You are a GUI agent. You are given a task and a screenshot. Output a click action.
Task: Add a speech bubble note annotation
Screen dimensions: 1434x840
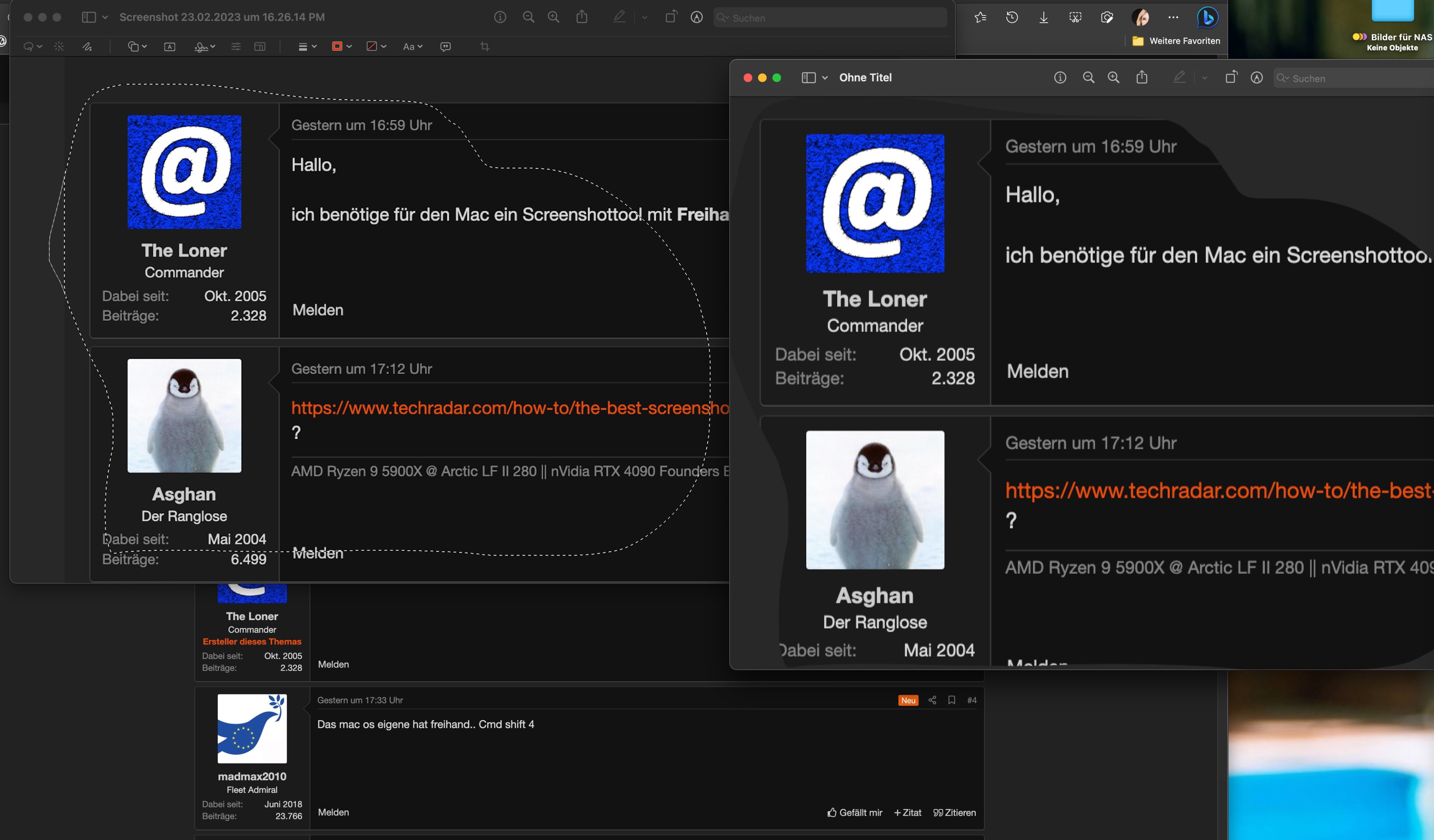tap(446, 47)
